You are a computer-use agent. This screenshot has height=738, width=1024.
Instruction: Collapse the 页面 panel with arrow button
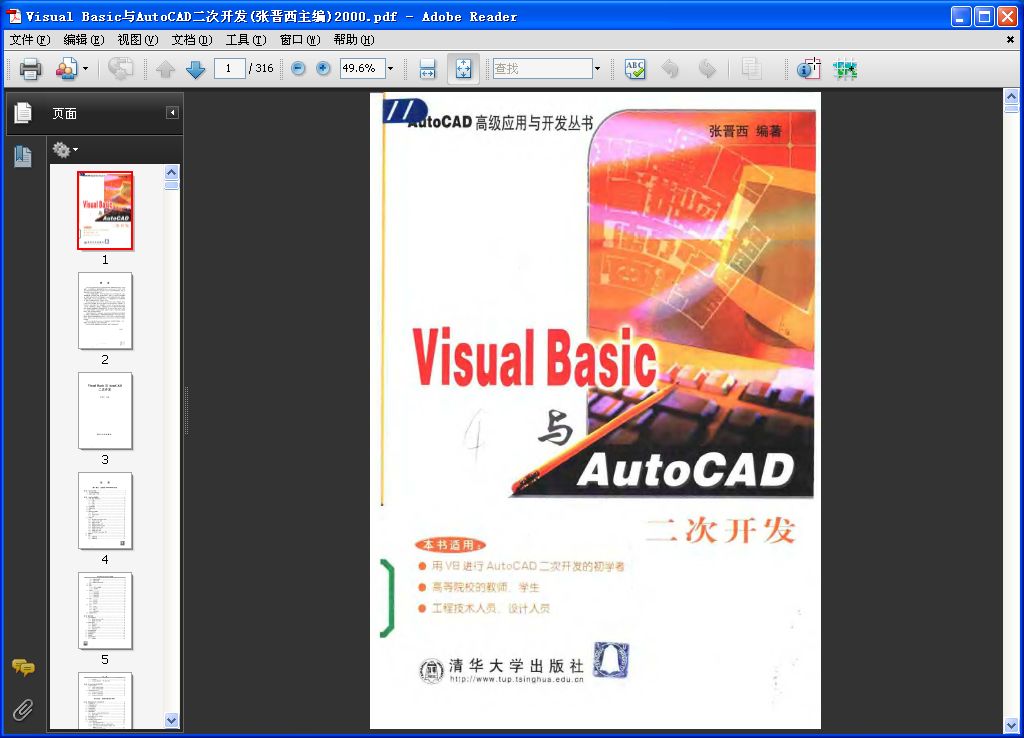172,113
